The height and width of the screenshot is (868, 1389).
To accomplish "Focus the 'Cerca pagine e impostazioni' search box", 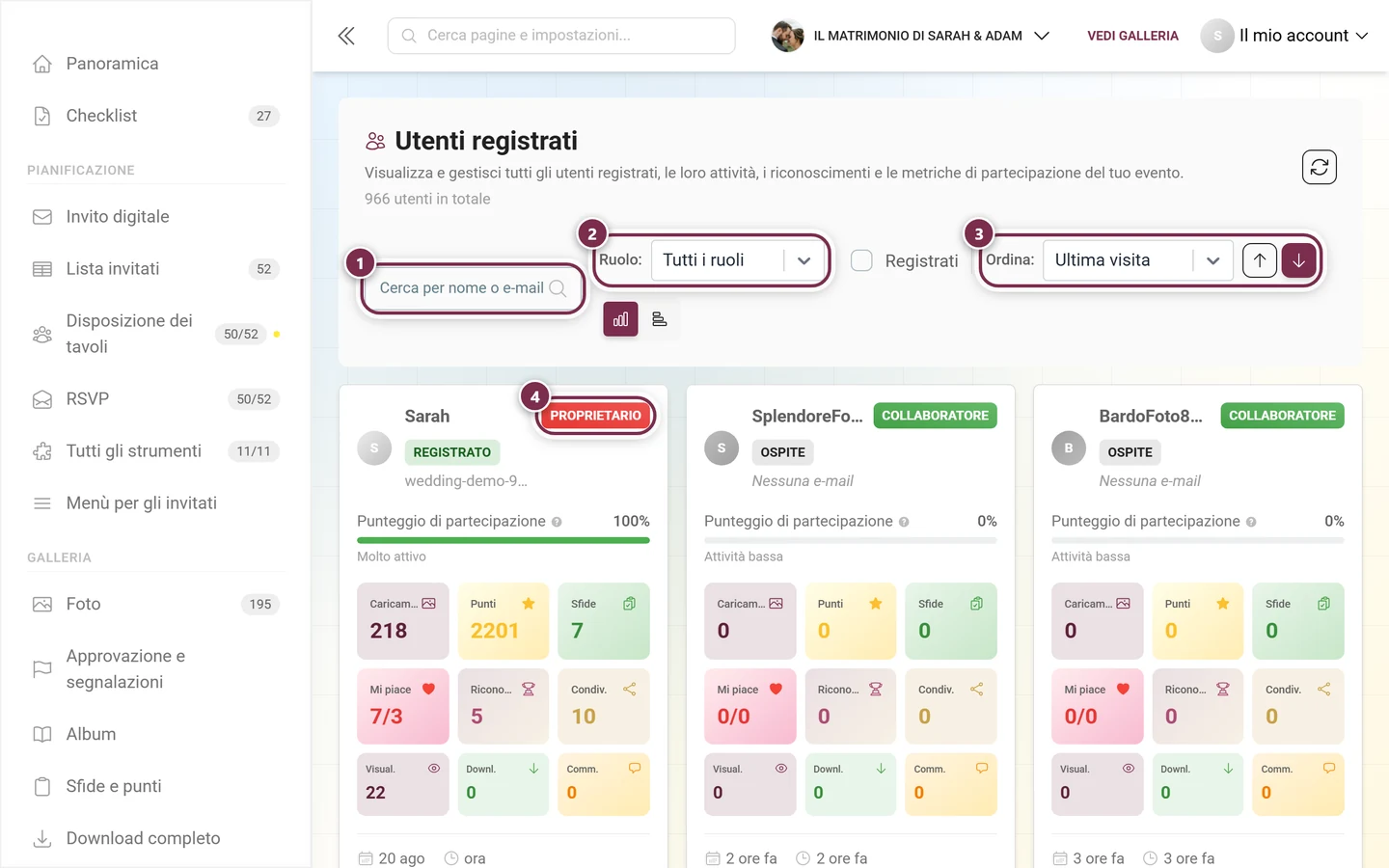I will 561,36.
